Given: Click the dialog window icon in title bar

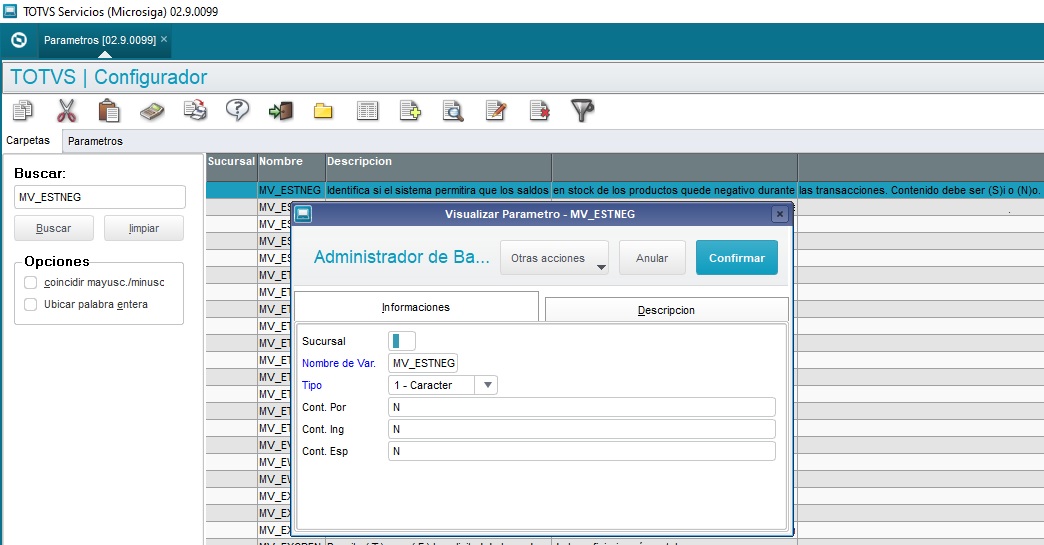Looking at the screenshot, I should (x=303, y=214).
